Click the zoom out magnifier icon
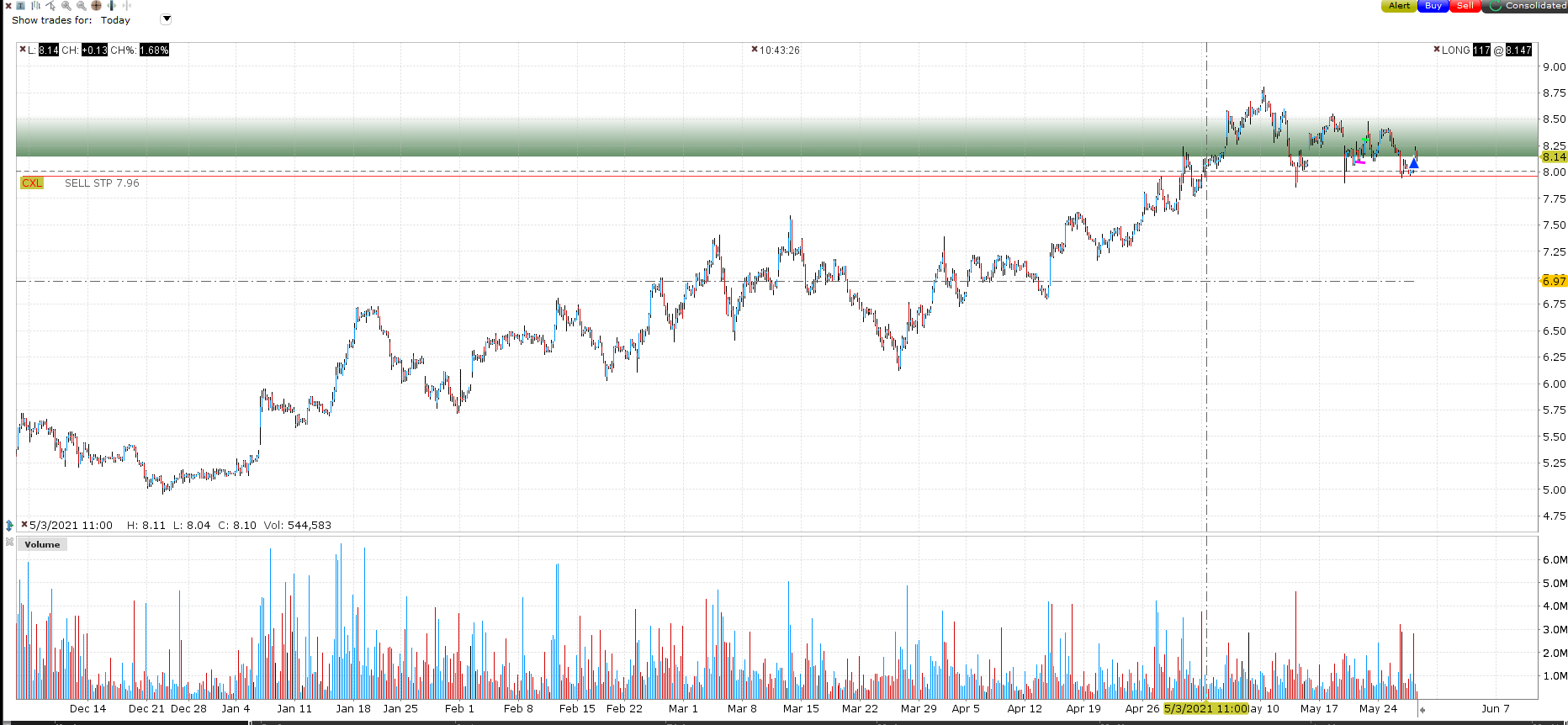 pos(82,6)
